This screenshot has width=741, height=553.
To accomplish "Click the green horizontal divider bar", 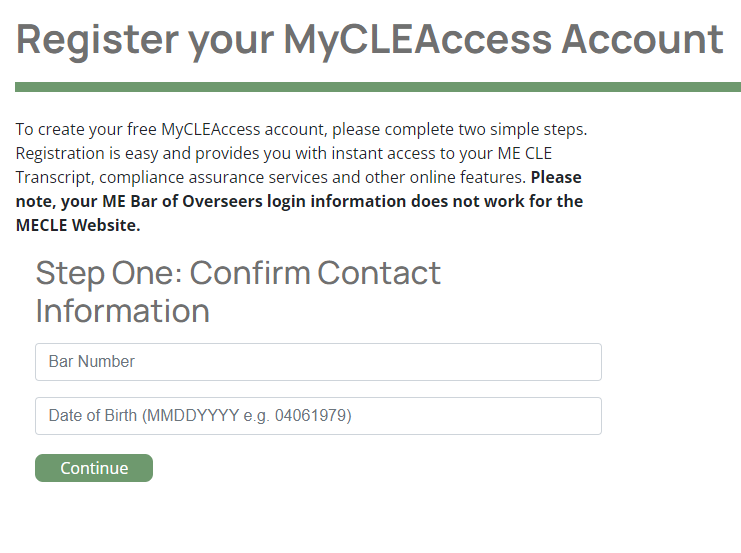I will [378, 87].
